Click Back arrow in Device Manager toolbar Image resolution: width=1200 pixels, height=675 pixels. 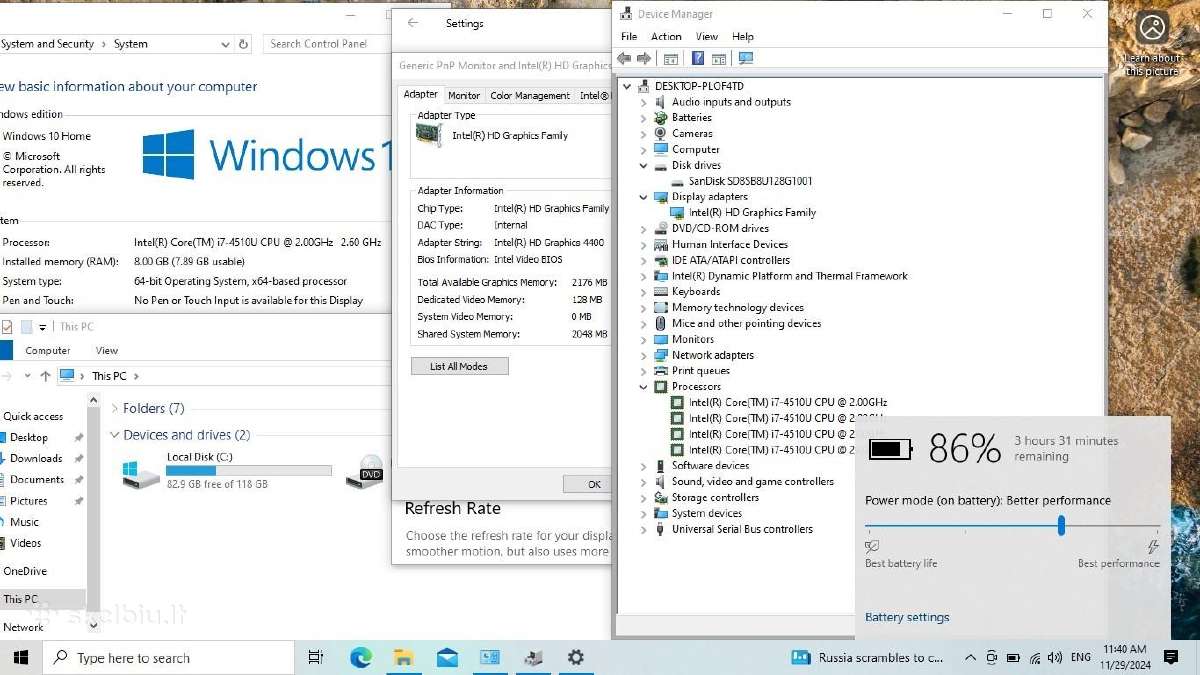[x=625, y=59]
